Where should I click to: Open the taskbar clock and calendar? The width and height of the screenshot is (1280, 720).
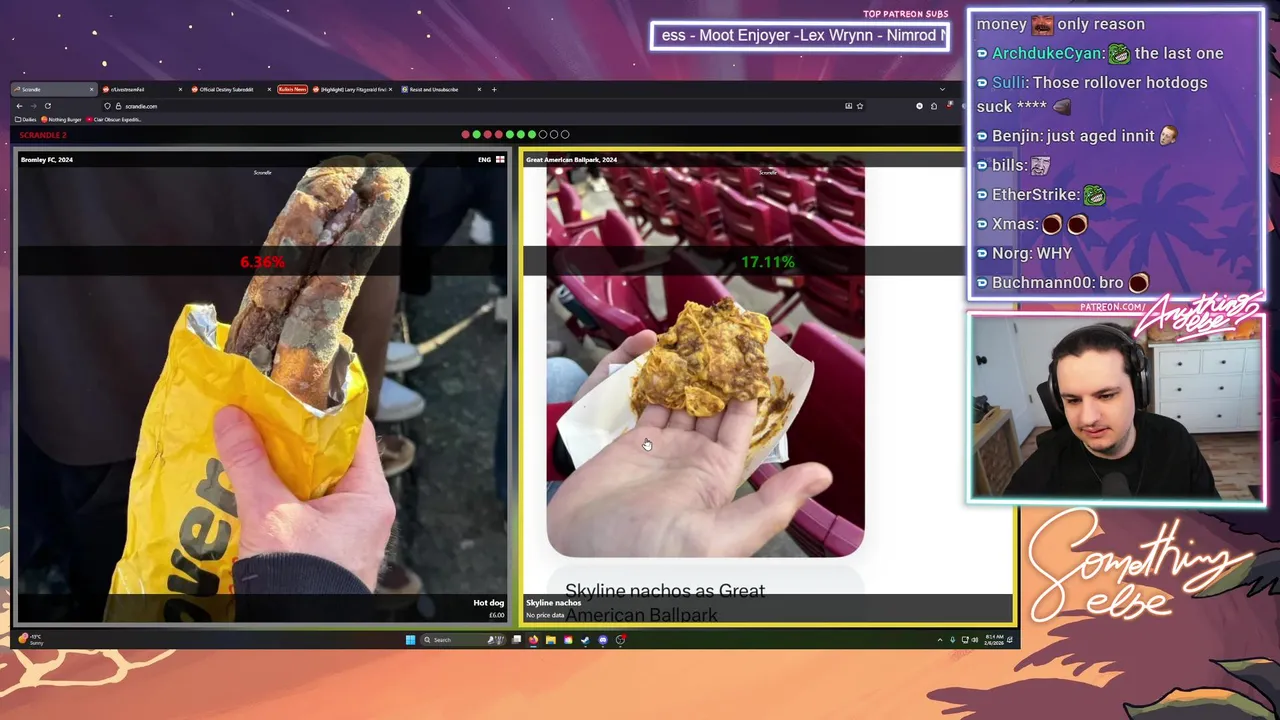994,639
